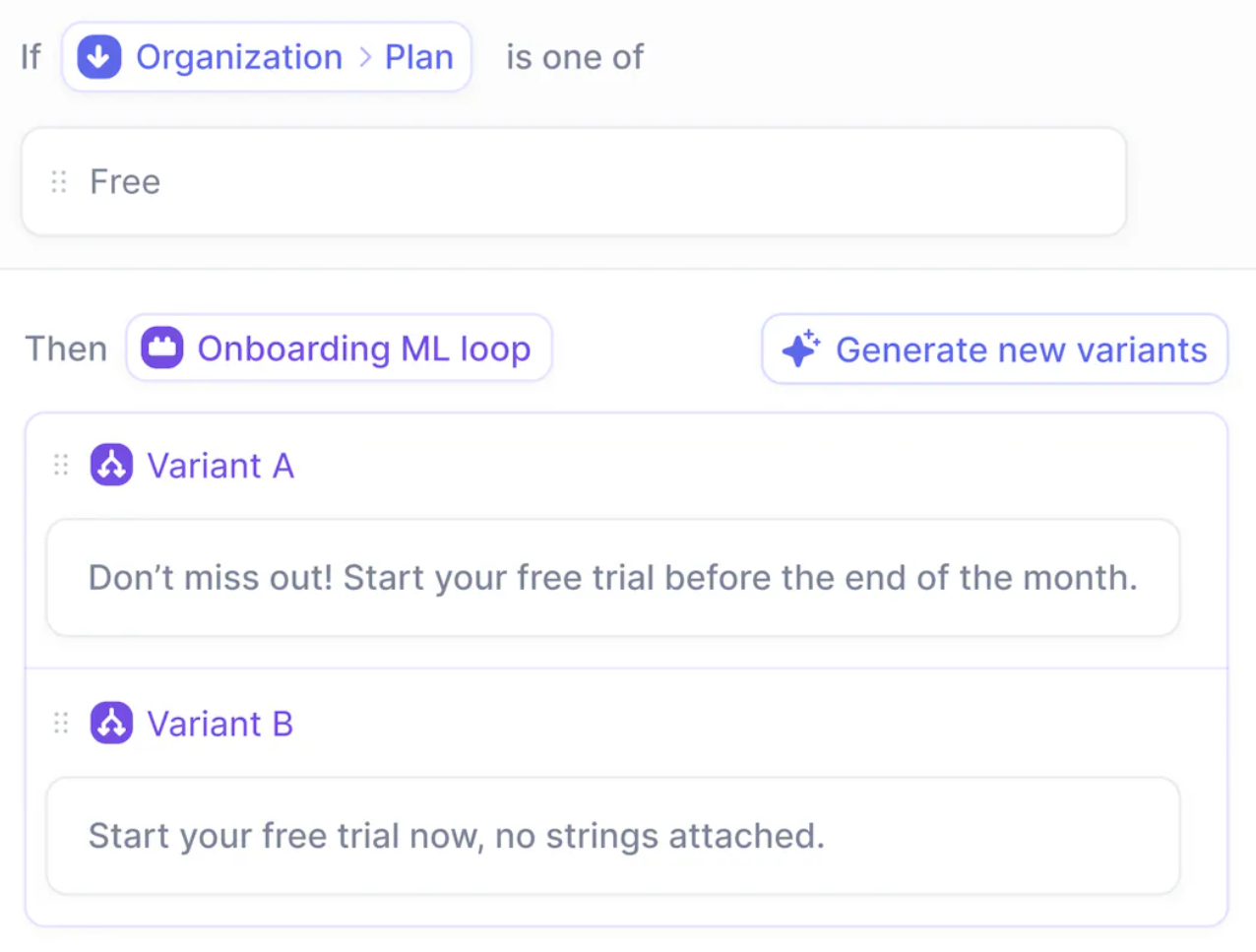Open the 'is one of' operator selector
Viewport: 1256px width, 952px height.
coord(575,57)
